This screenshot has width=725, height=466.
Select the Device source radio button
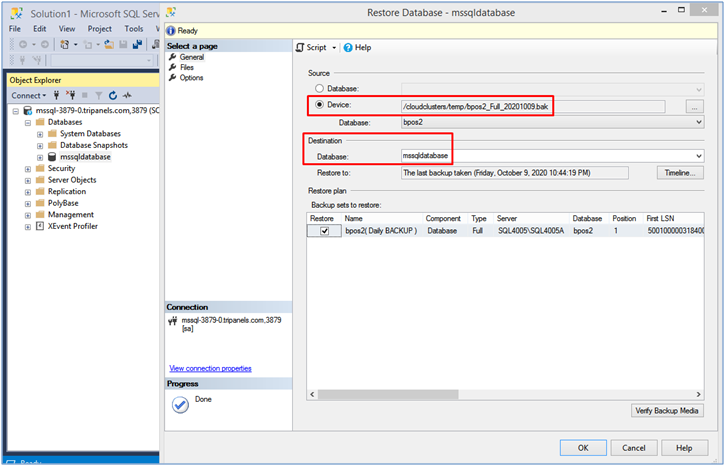coord(321,105)
